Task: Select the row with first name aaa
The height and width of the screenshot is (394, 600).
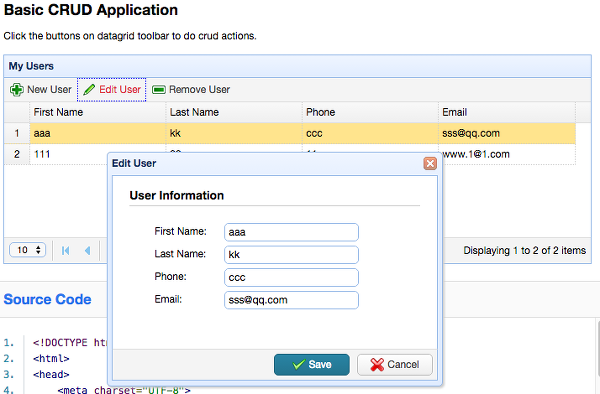Action: (290, 133)
